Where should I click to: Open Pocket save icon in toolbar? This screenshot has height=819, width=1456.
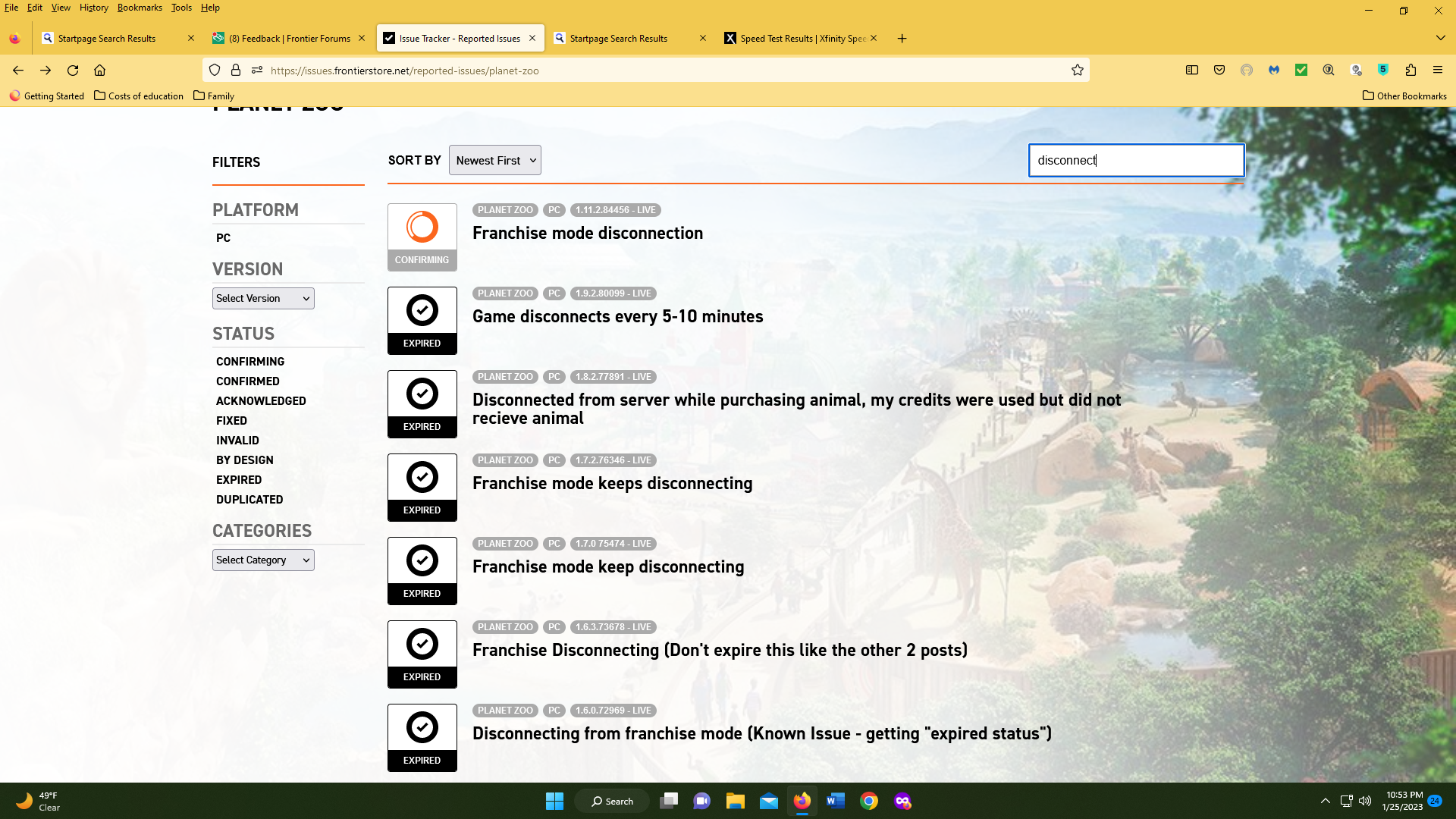point(1219,70)
